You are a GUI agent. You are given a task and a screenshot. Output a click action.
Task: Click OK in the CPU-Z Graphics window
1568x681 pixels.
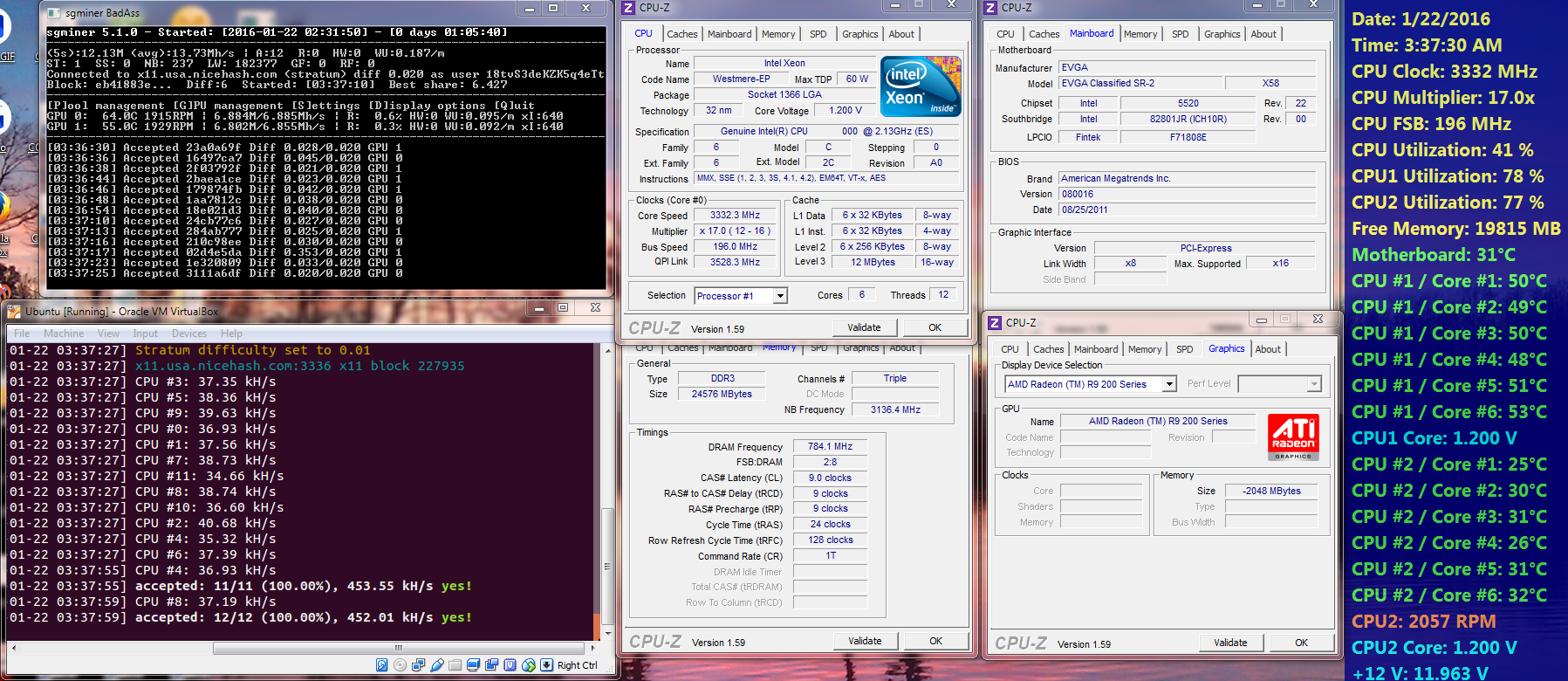pos(1301,643)
